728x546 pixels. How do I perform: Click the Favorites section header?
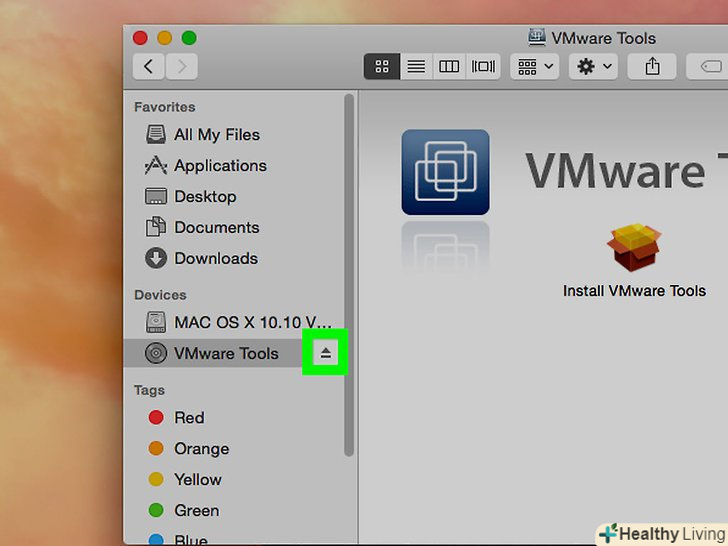tap(165, 107)
